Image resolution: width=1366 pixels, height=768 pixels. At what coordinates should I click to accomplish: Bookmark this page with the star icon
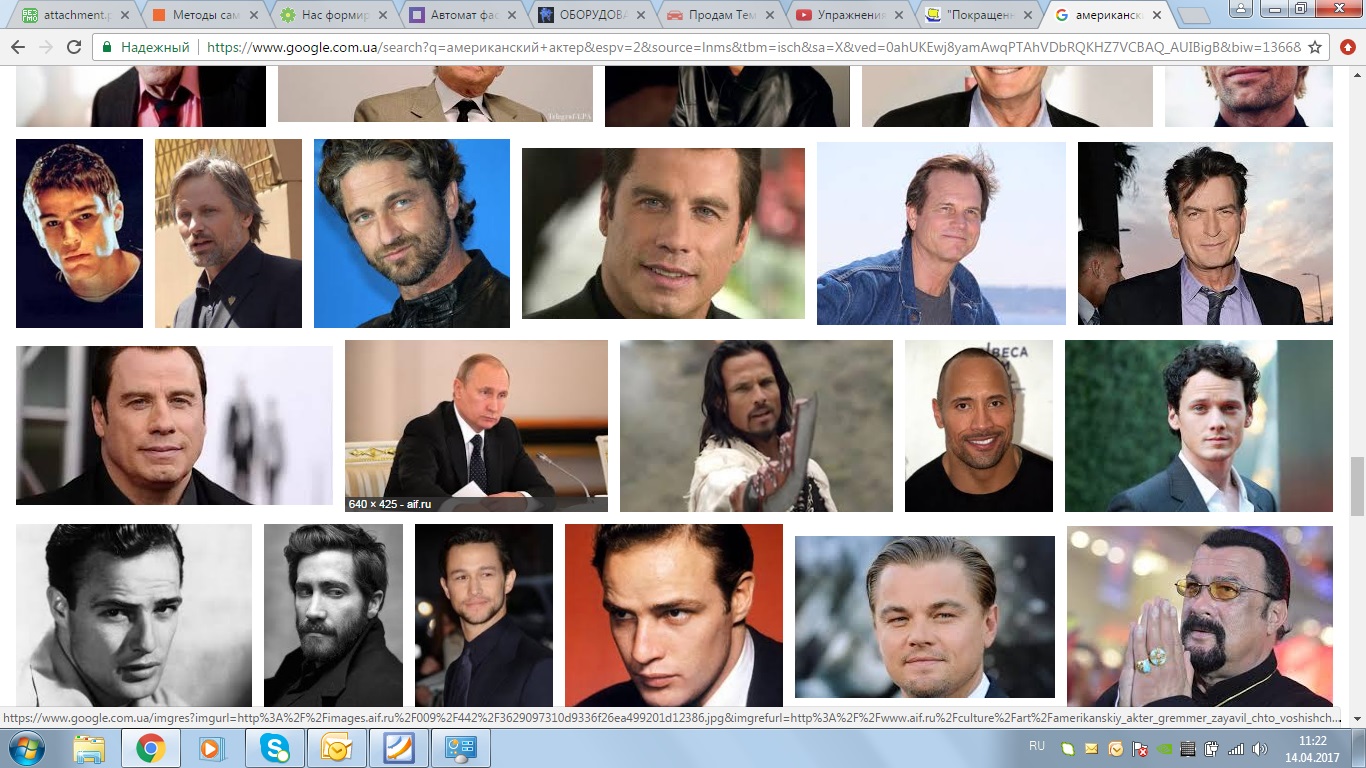tap(1315, 47)
